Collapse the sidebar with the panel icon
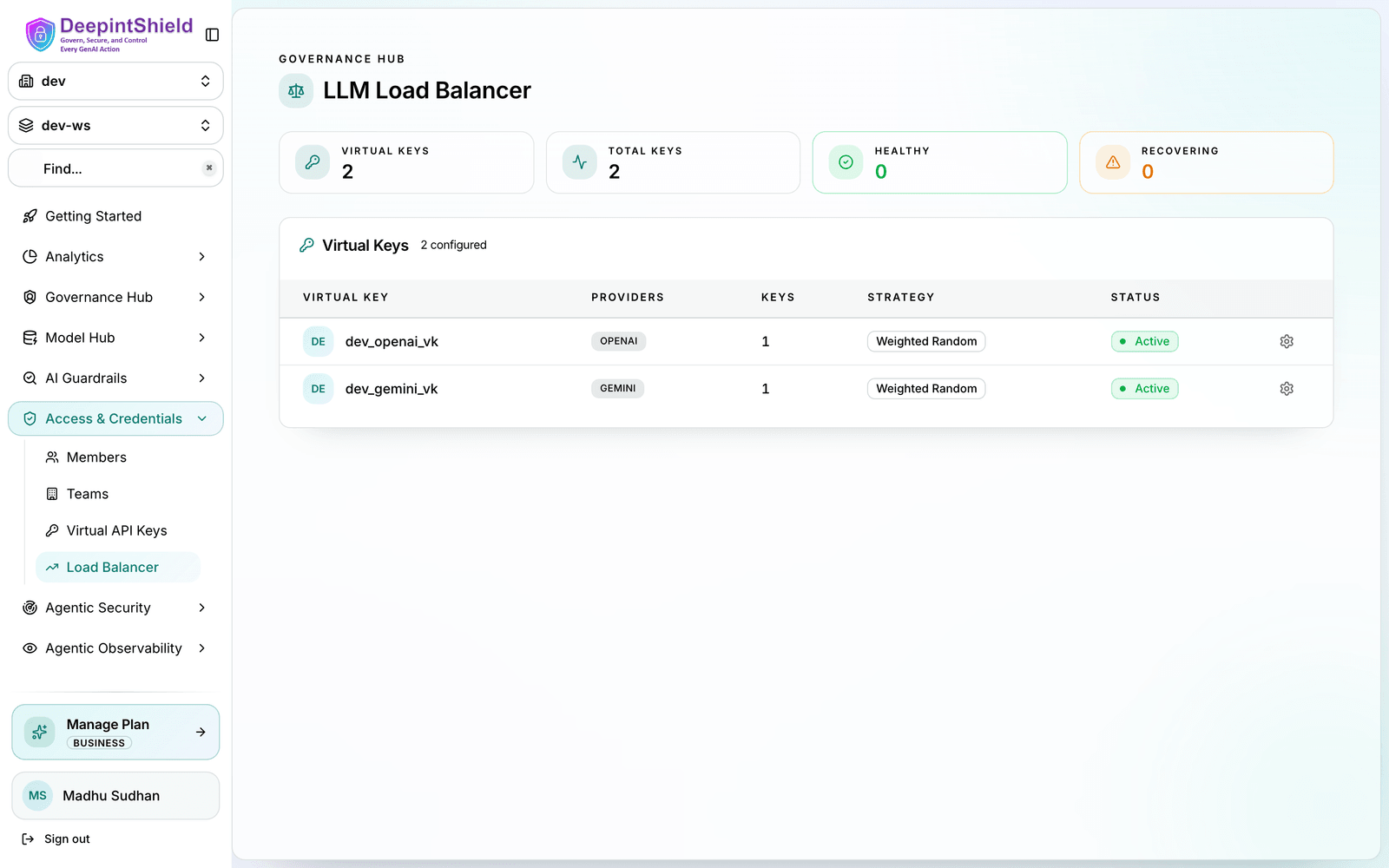This screenshot has height=868, width=1389. tap(212, 35)
